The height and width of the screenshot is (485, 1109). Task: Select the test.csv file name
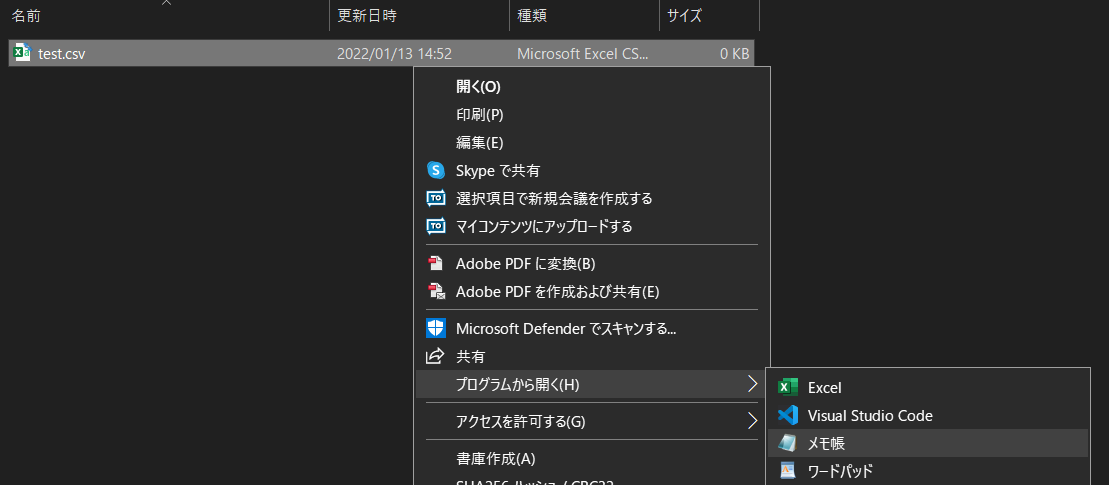[62, 54]
